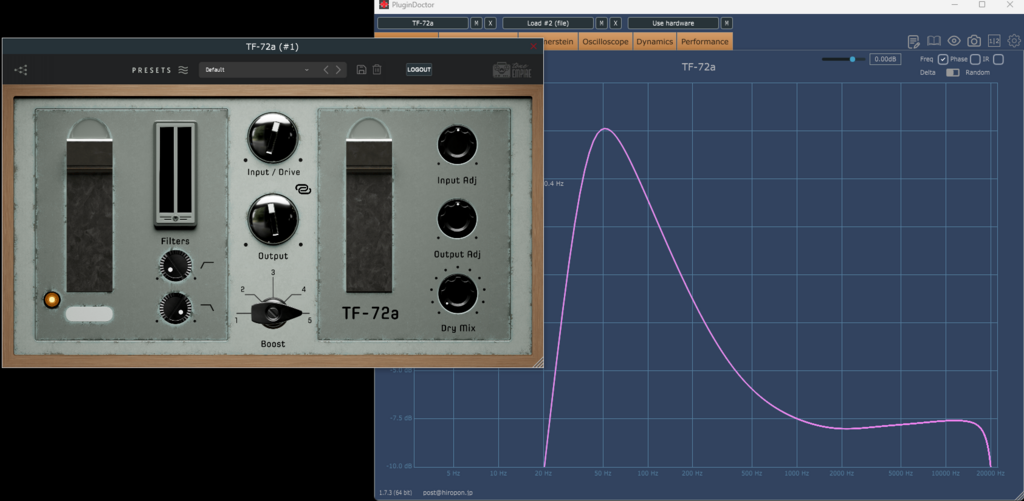Mute TF-72a slot with its M button
The height and width of the screenshot is (501, 1024).
476,23
